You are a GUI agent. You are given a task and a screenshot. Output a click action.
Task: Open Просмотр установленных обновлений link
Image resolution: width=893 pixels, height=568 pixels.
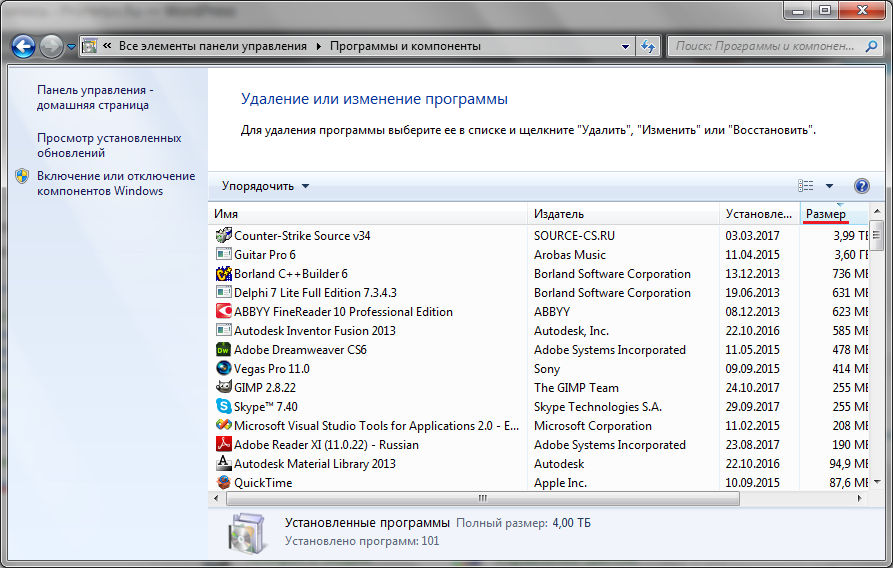click(109, 146)
